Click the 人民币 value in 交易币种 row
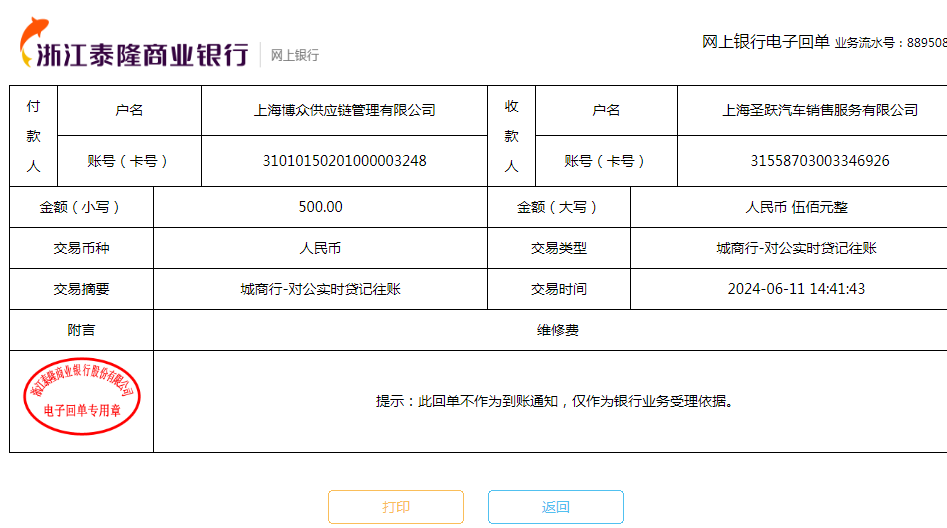The image size is (947, 528). [x=320, y=248]
